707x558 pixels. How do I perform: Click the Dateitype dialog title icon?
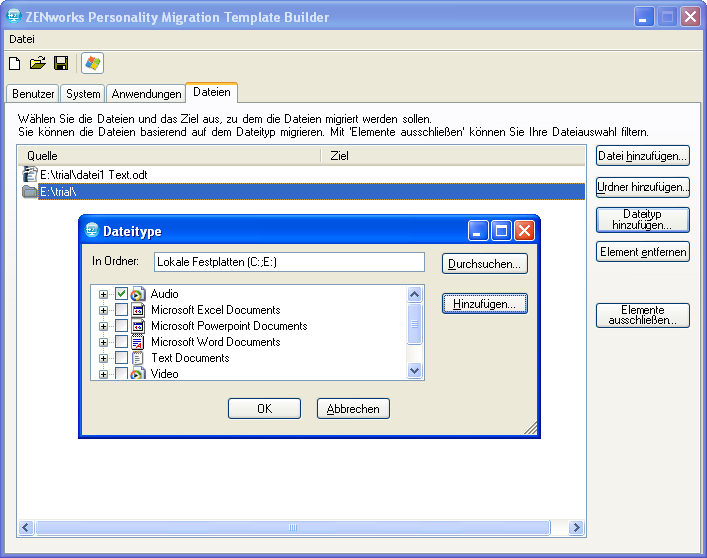(92, 230)
